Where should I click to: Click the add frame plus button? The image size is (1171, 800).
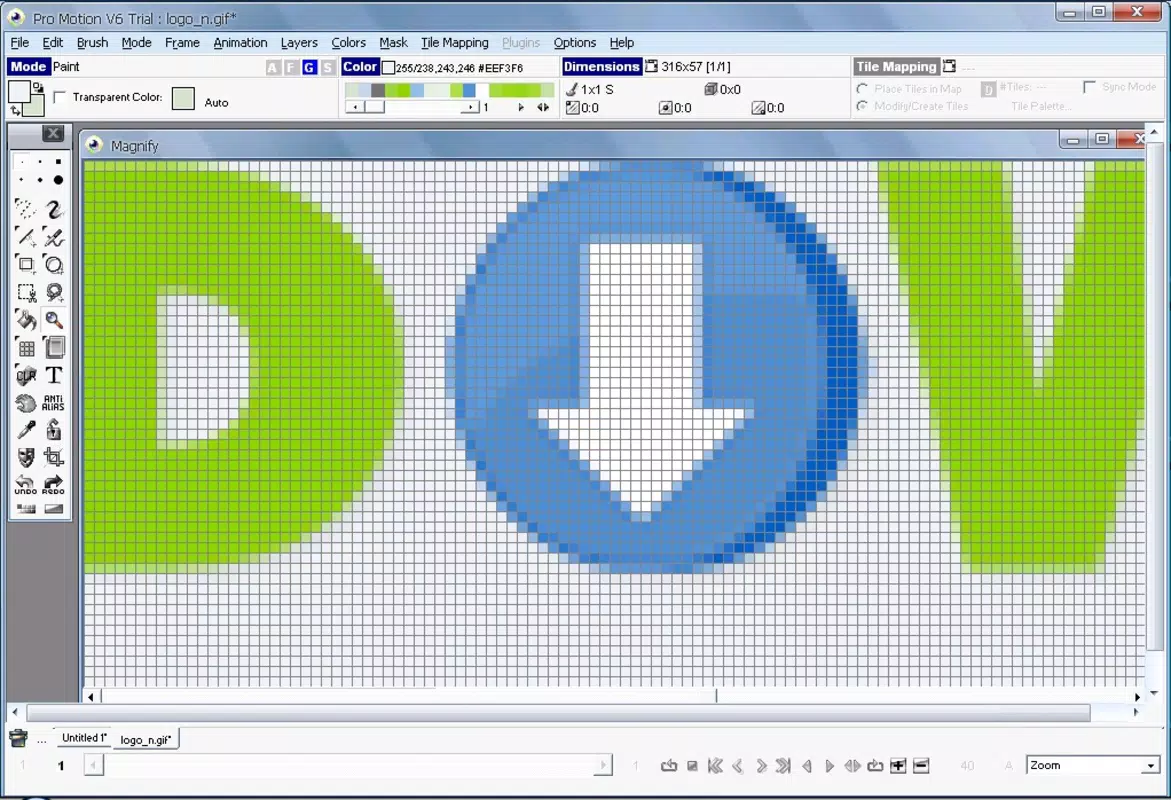pyautogui.click(x=898, y=766)
